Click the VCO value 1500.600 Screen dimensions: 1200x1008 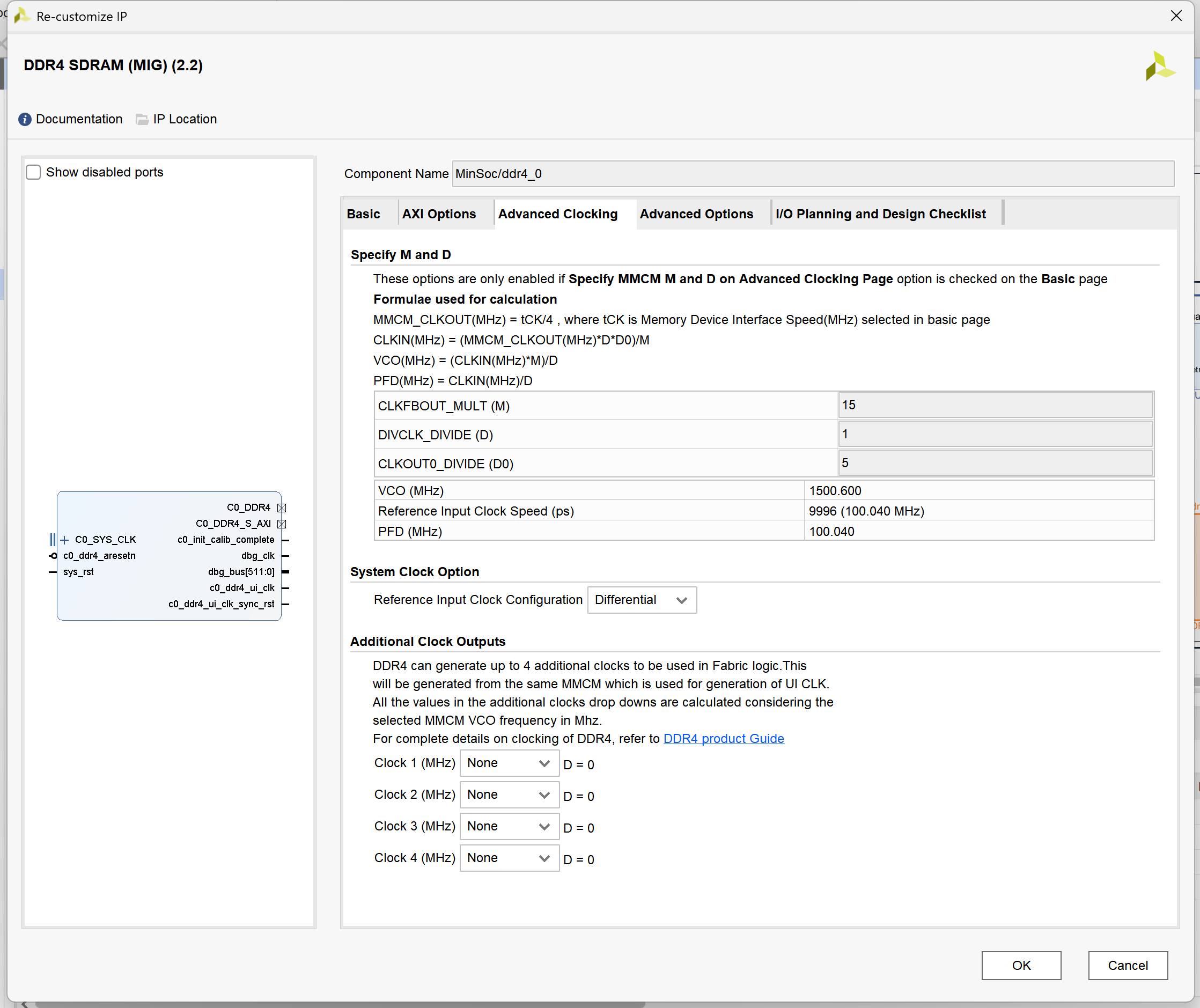(835, 491)
